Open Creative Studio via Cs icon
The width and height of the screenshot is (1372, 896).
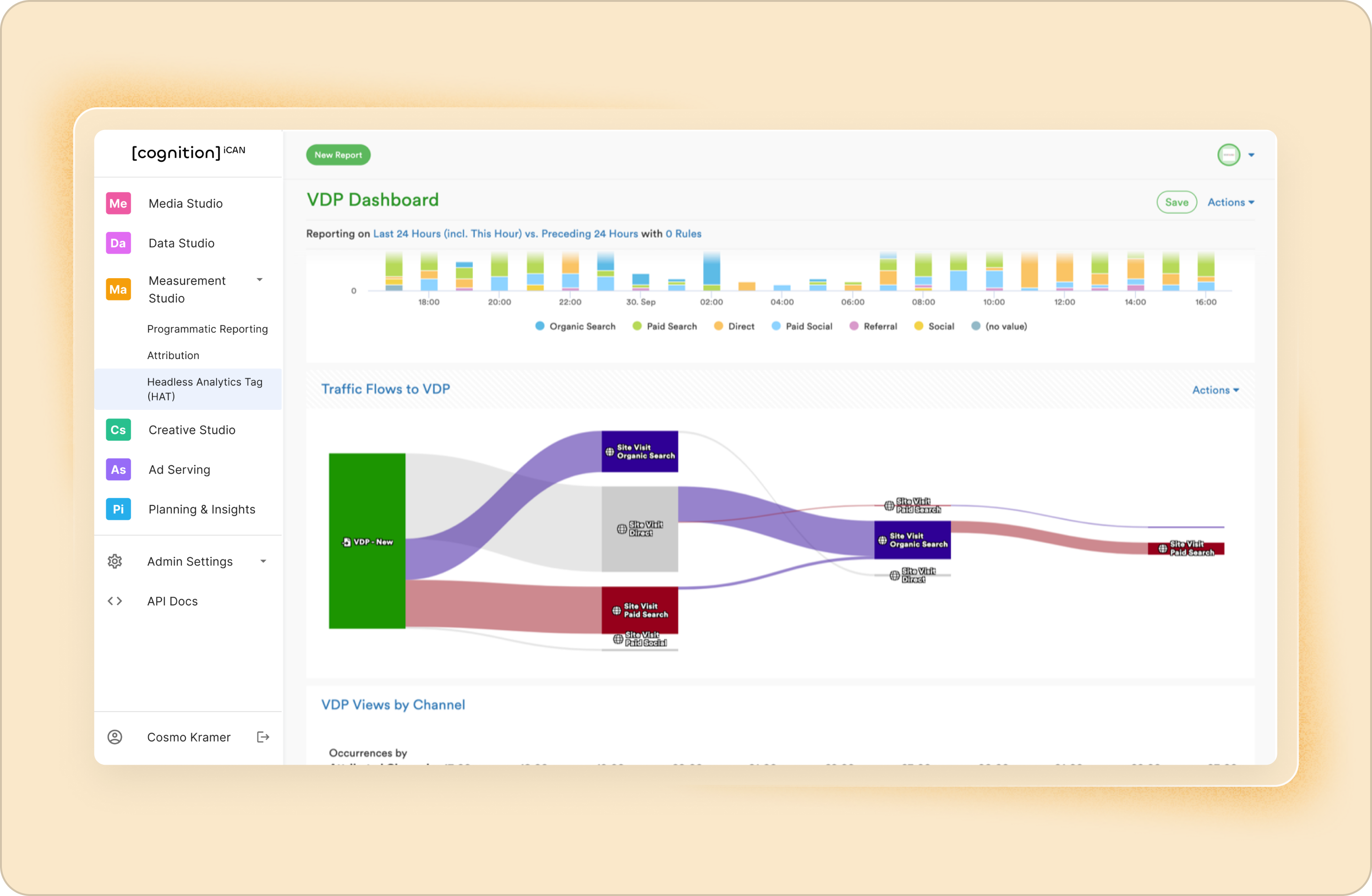[x=118, y=430]
